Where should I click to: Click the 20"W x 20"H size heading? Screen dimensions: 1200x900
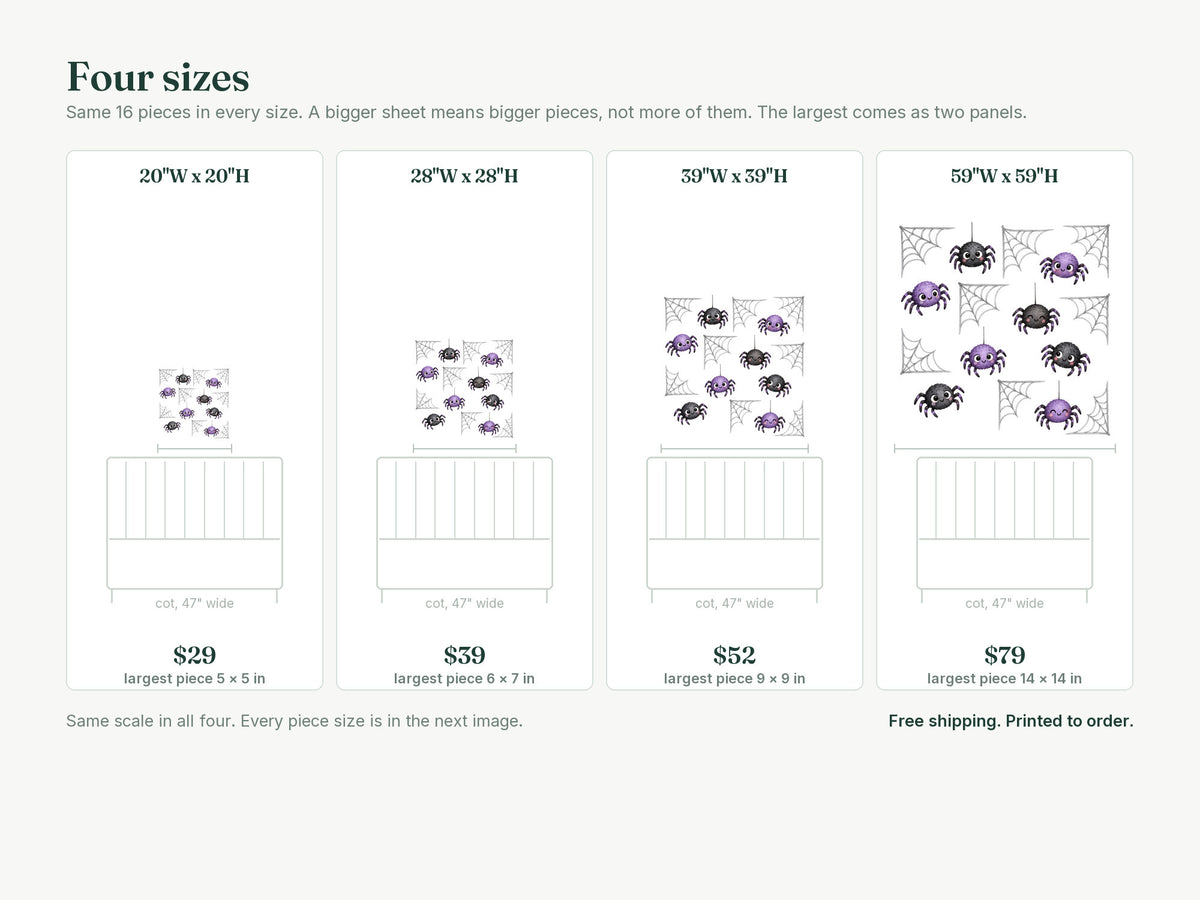[x=194, y=176]
